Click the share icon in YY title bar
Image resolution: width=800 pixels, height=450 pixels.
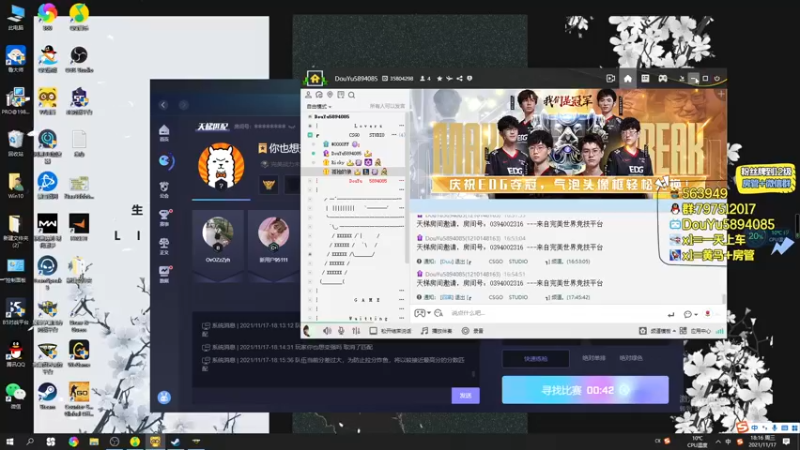click(459, 79)
